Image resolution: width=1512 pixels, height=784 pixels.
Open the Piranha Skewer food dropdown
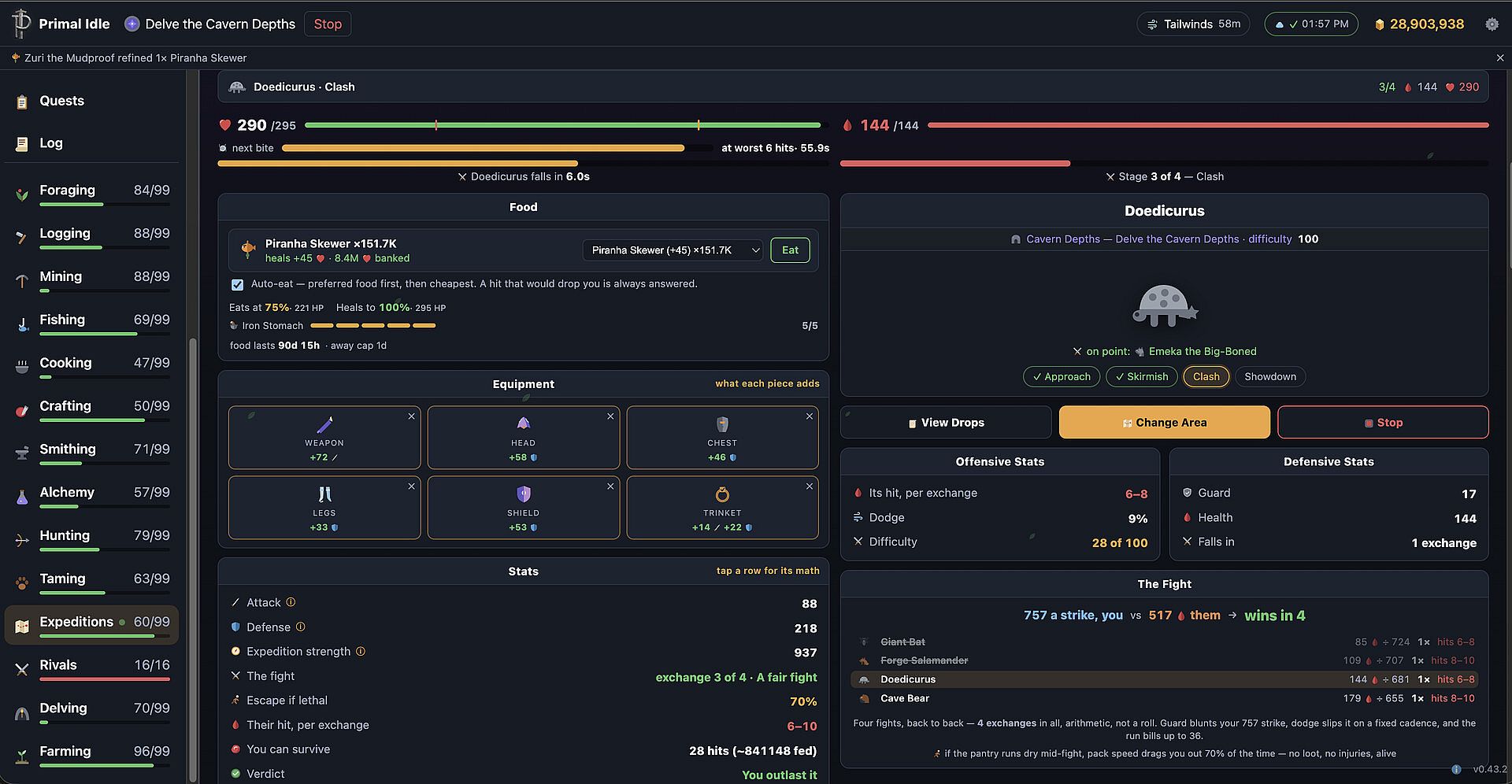pyautogui.click(x=673, y=250)
